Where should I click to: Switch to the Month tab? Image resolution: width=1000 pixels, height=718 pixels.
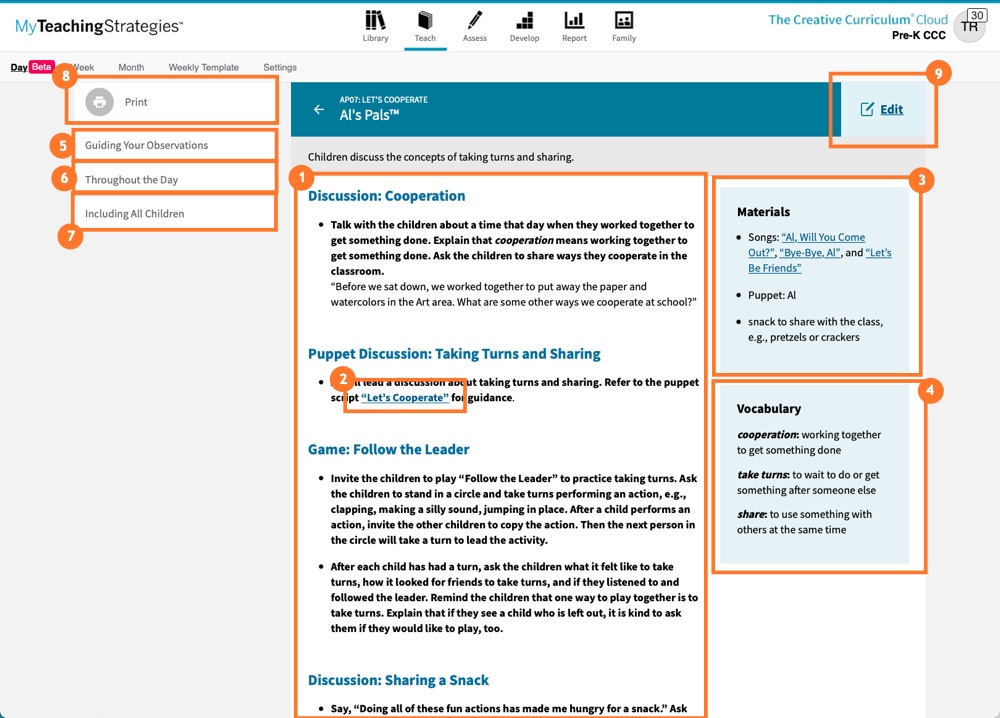pyautogui.click(x=131, y=67)
